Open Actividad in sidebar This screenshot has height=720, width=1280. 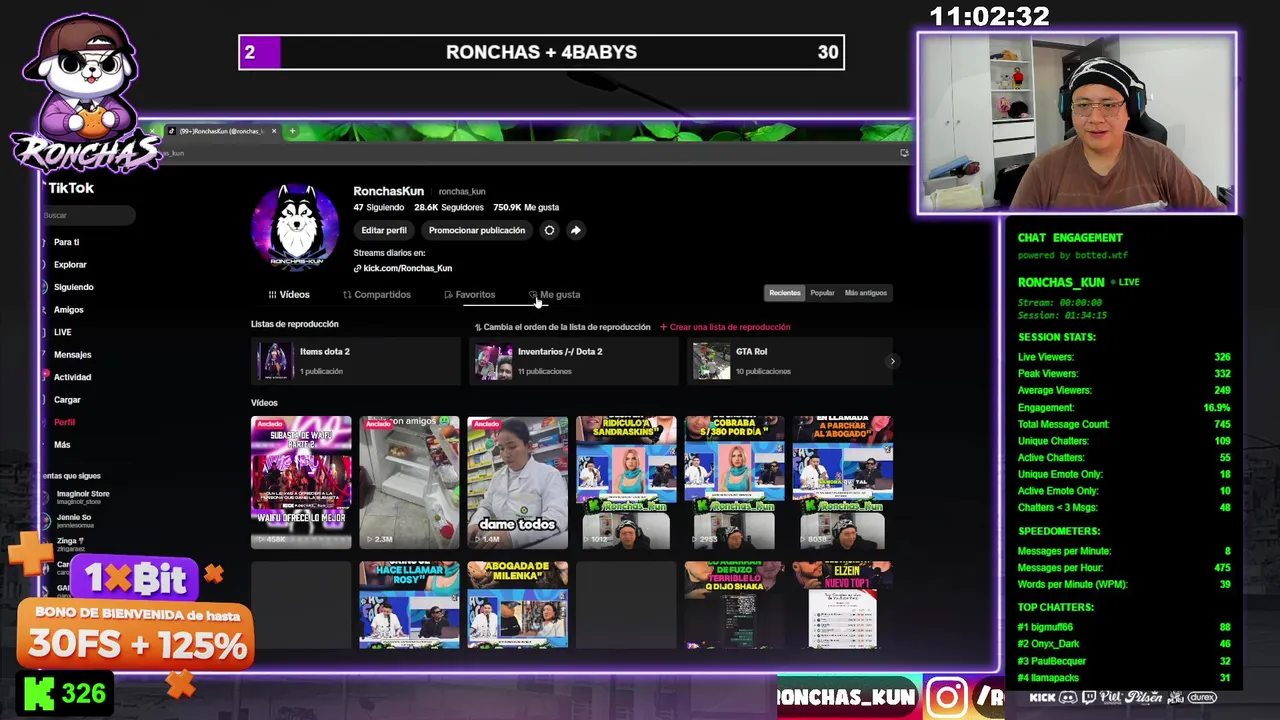tap(72, 377)
